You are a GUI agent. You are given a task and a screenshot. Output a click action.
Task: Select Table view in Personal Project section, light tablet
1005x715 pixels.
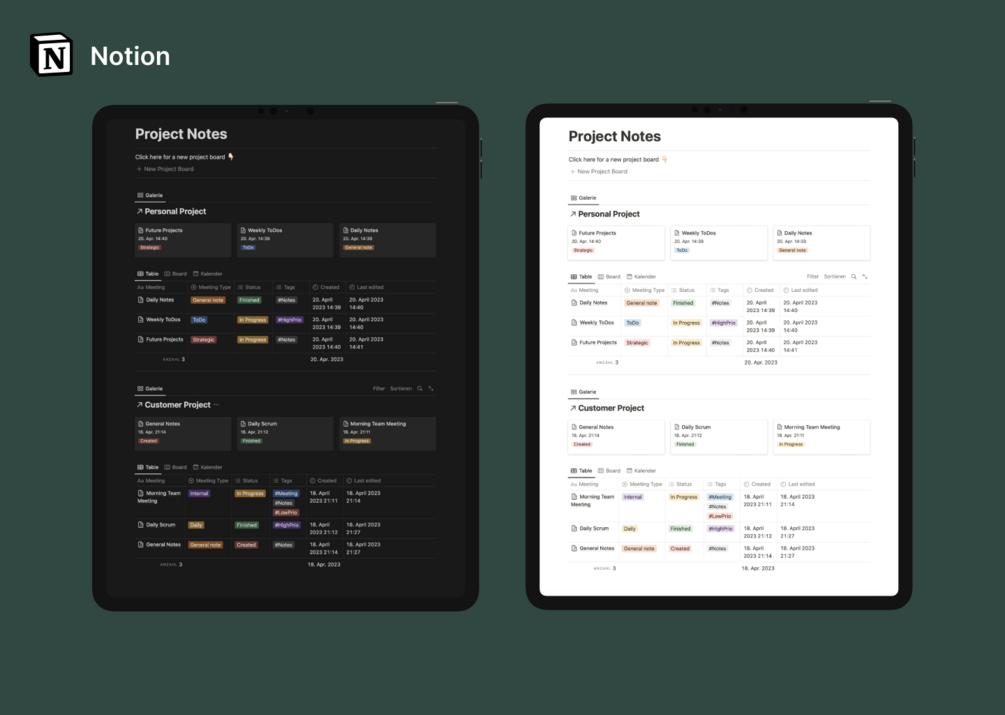click(x=581, y=277)
